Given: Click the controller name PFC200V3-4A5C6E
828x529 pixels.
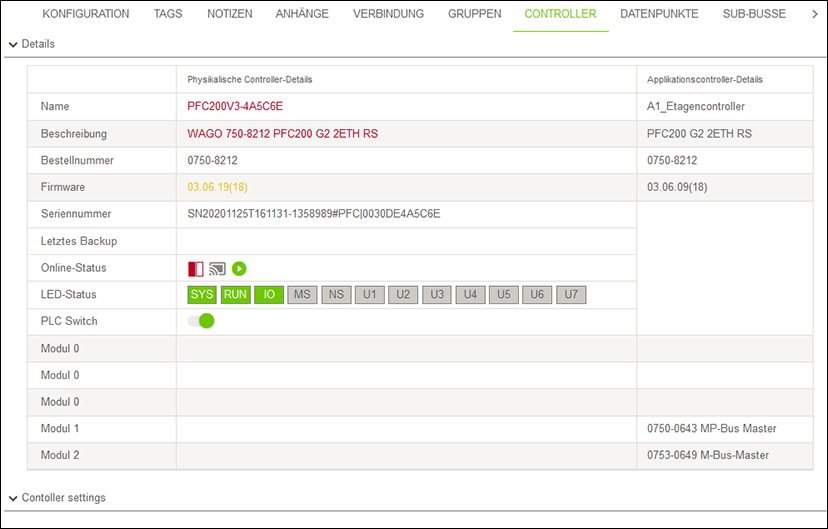Looking at the screenshot, I should [235, 106].
